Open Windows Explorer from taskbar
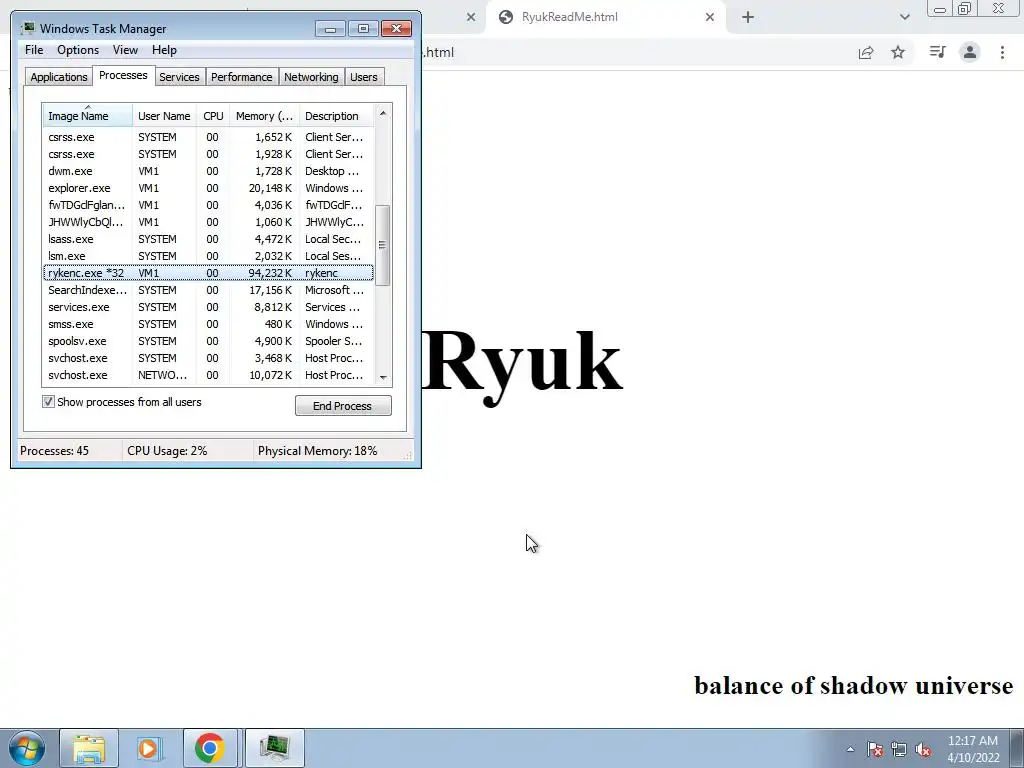Screen dimensions: 1024x768 (89, 748)
